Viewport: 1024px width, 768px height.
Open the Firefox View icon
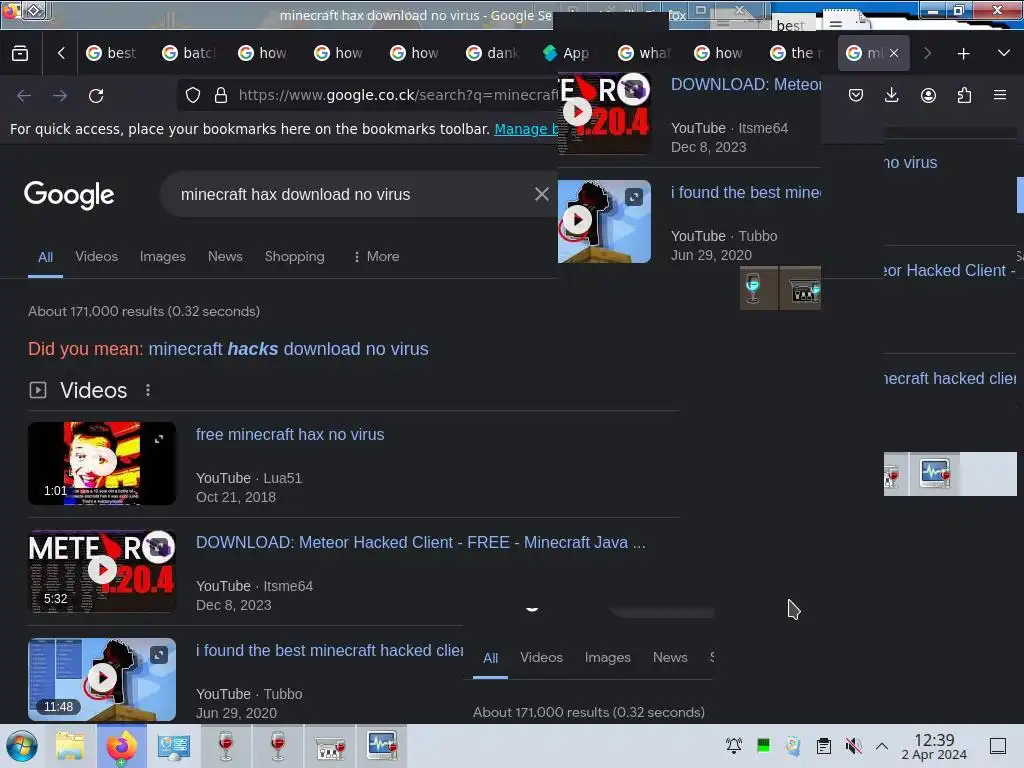click(x=20, y=53)
